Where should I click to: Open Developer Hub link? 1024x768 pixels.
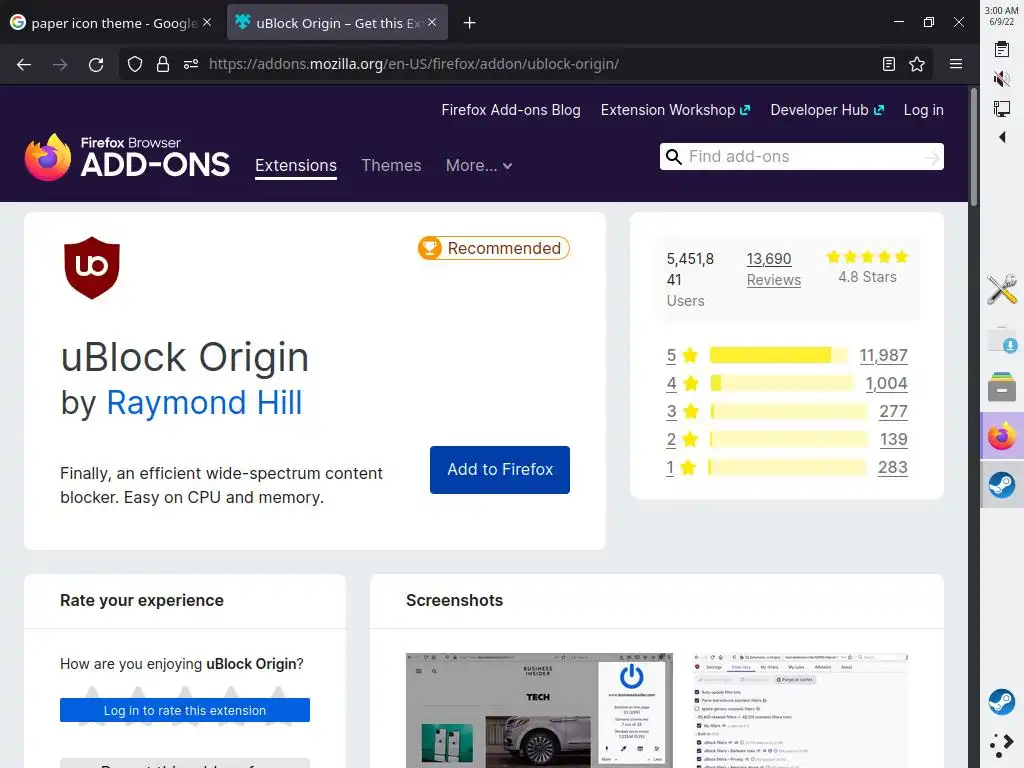(x=827, y=110)
